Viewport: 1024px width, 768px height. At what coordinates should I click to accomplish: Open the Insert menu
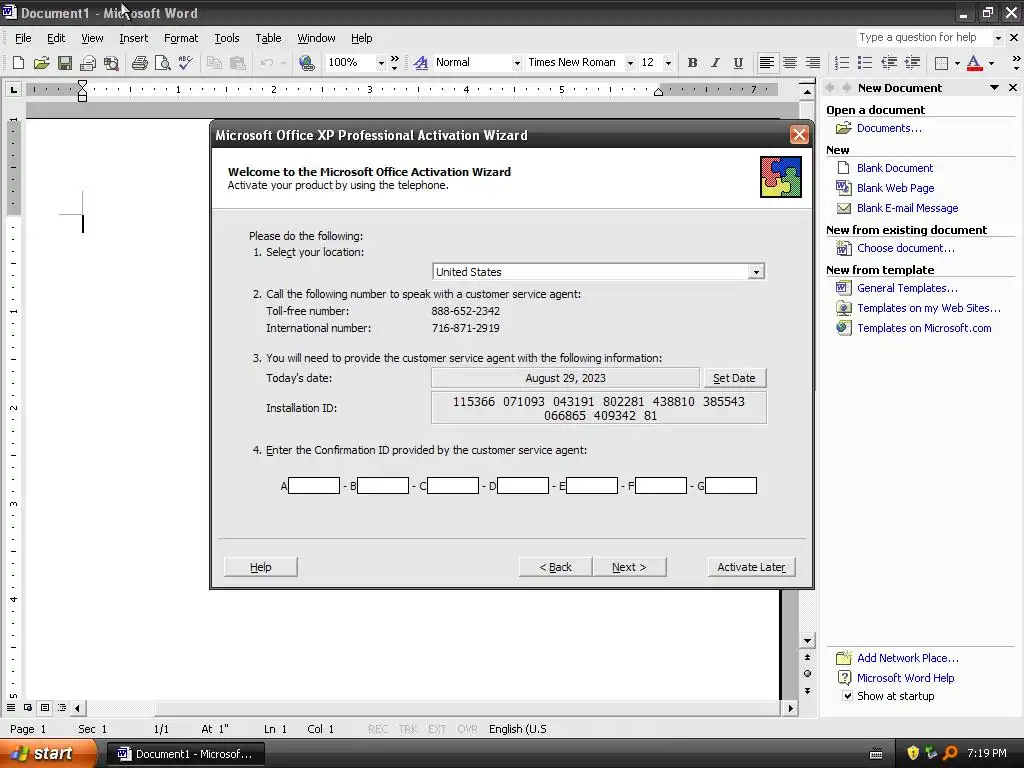tap(133, 38)
